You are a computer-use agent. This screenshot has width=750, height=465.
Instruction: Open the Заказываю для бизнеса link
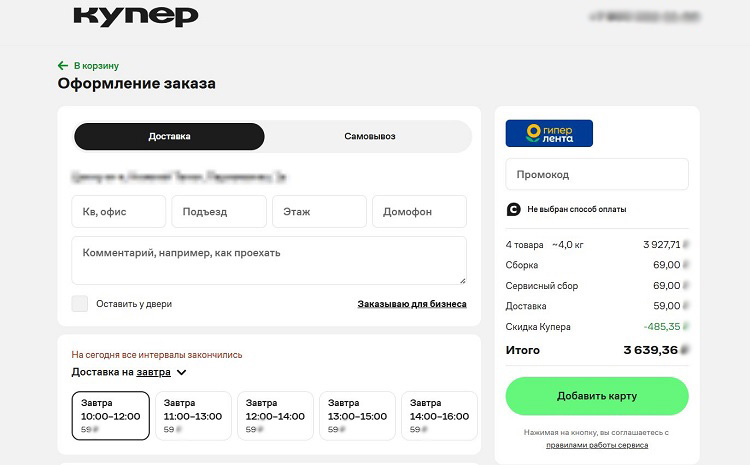click(412, 304)
